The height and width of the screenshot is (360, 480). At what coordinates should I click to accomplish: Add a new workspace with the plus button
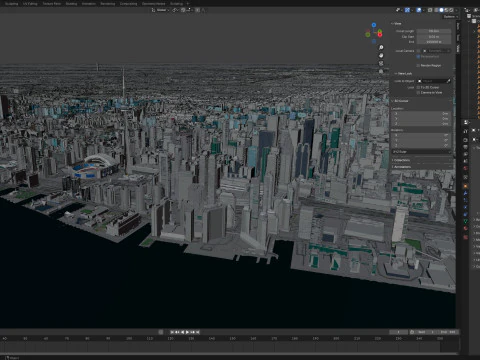[x=188, y=4]
